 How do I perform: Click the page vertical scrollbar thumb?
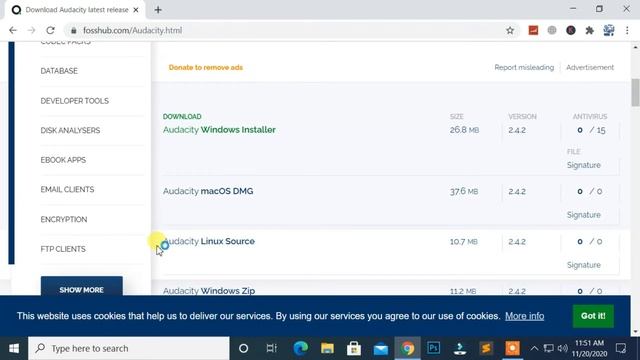[635, 92]
